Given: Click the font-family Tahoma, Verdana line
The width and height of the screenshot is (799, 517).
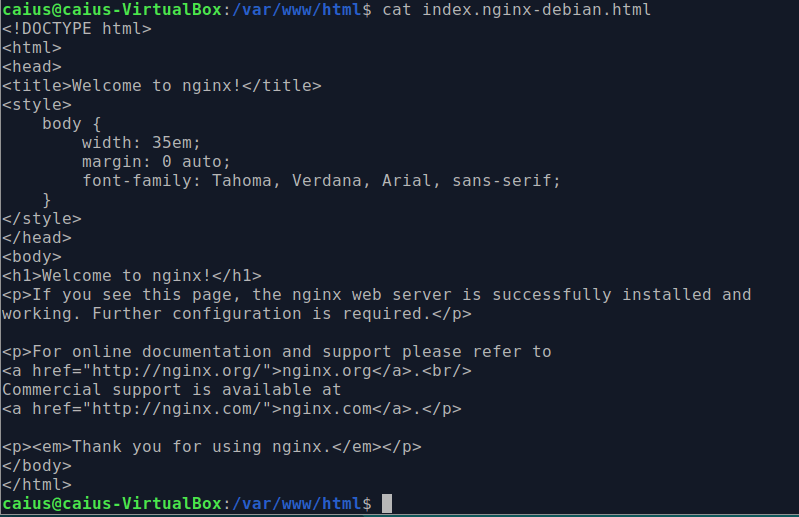Looking at the screenshot, I should [x=321, y=181].
